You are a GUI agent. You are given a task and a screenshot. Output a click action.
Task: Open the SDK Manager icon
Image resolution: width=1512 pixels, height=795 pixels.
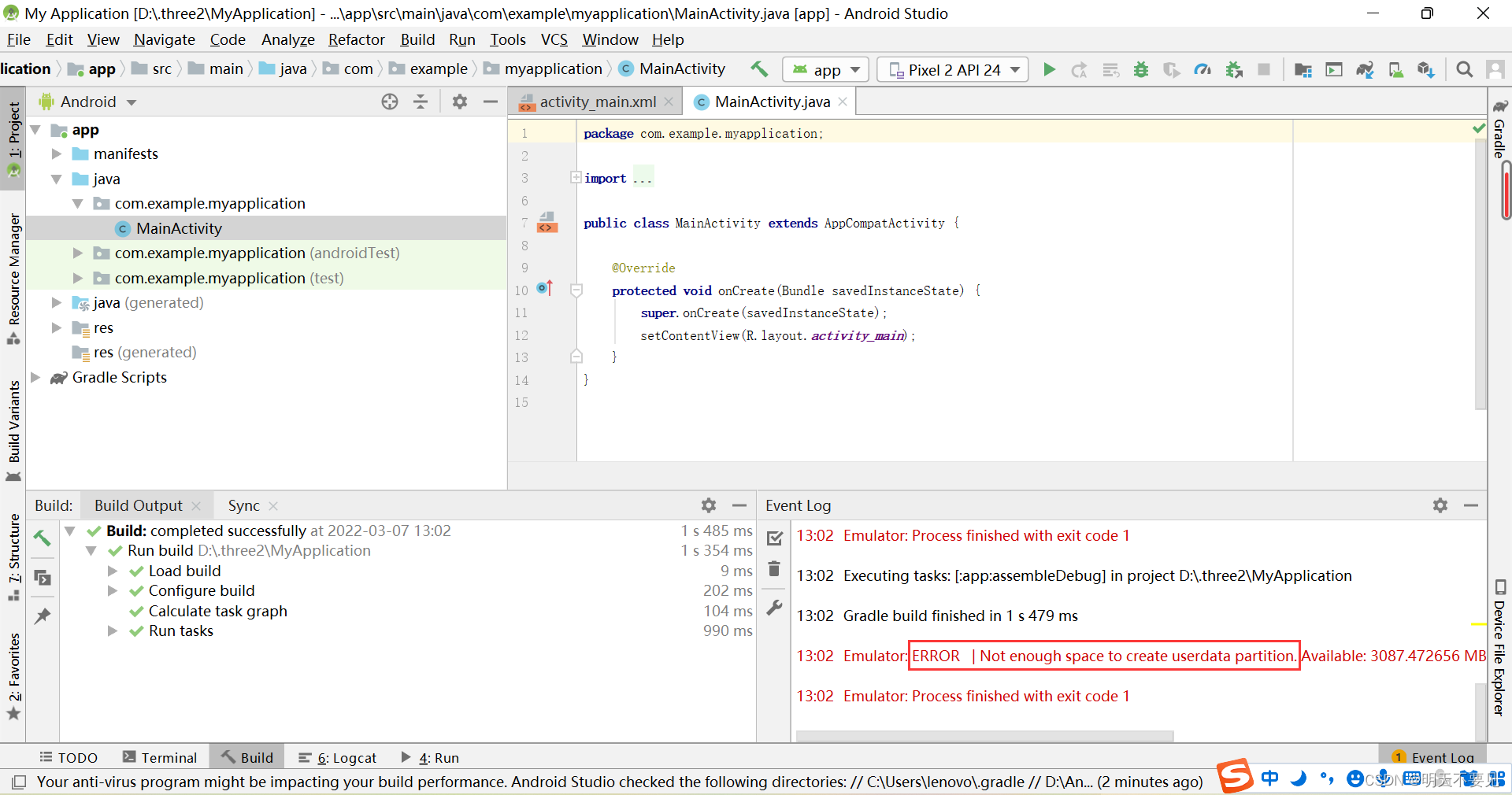(x=1426, y=69)
